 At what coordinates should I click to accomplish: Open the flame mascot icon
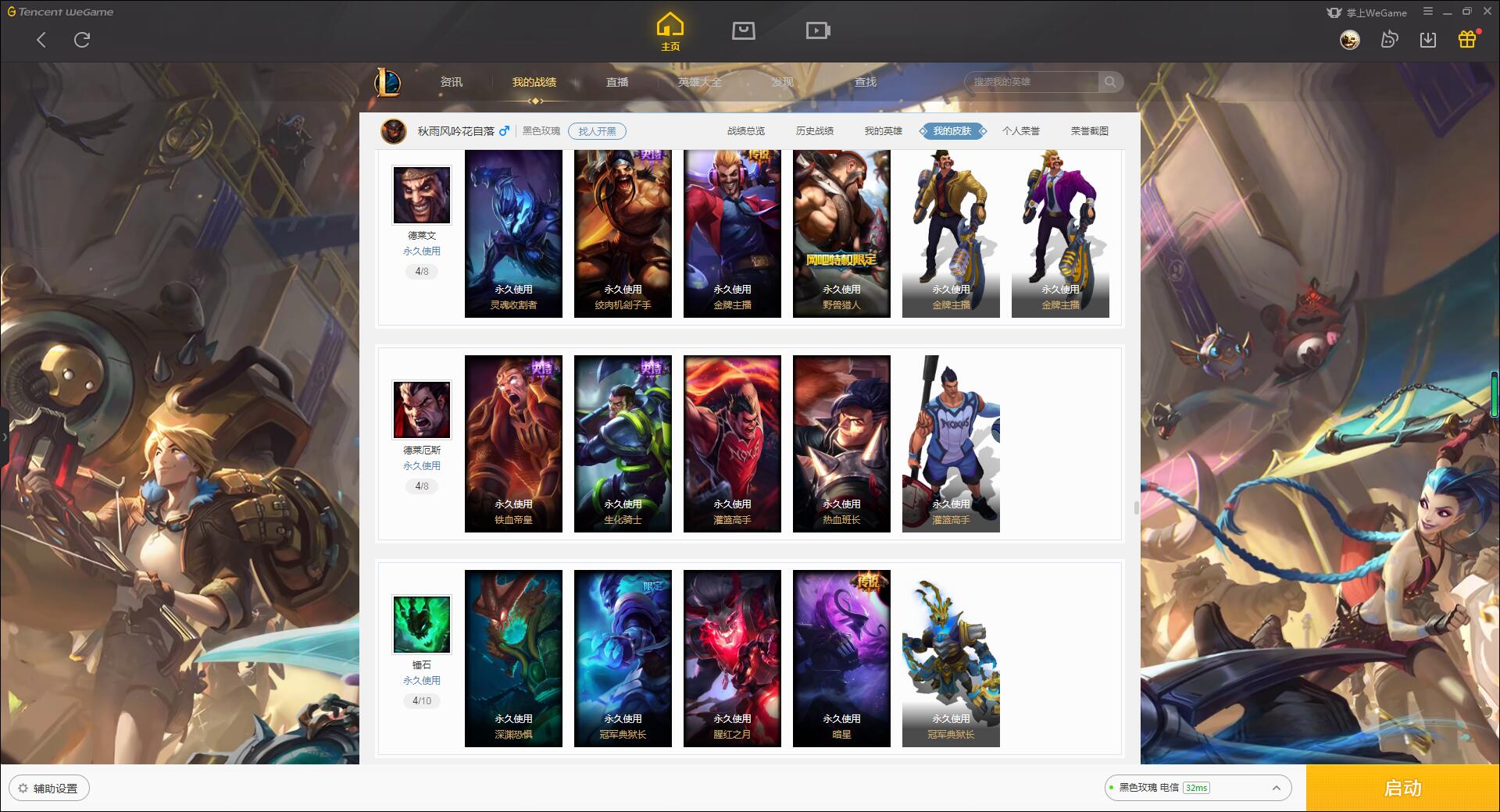pyautogui.click(x=1389, y=40)
